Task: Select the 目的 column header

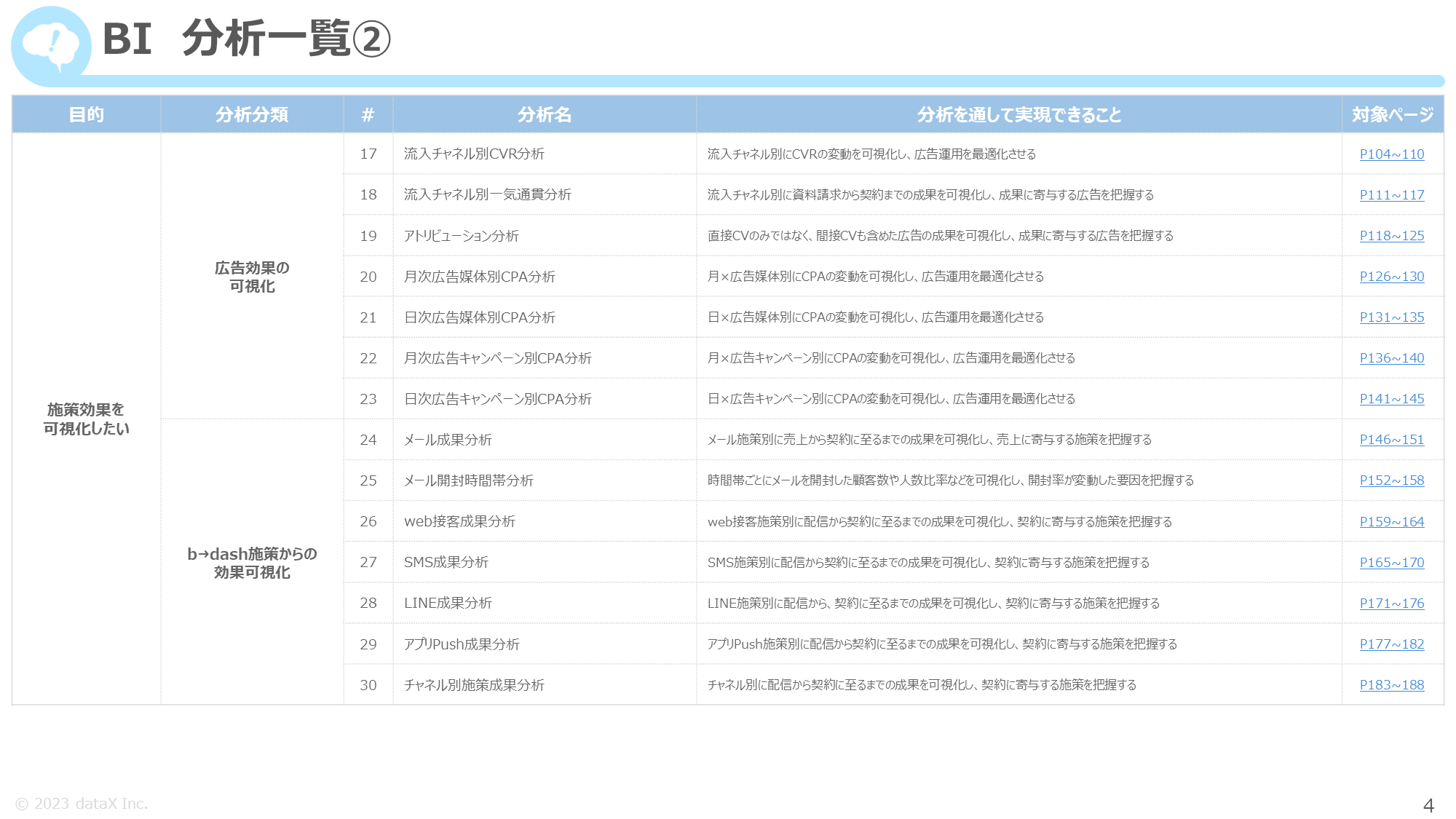Action: (x=86, y=114)
